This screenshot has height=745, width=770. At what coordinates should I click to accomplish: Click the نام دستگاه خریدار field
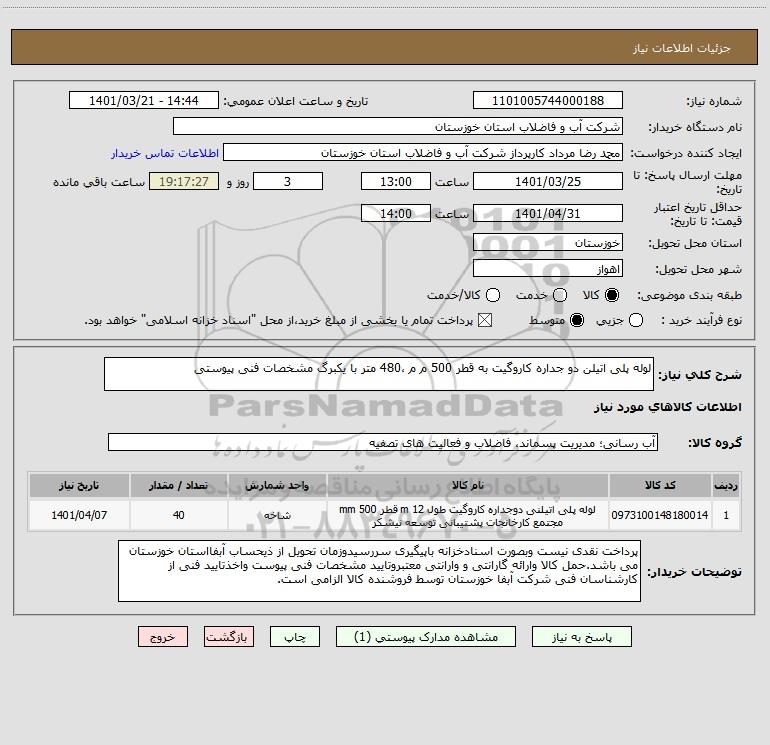398,127
